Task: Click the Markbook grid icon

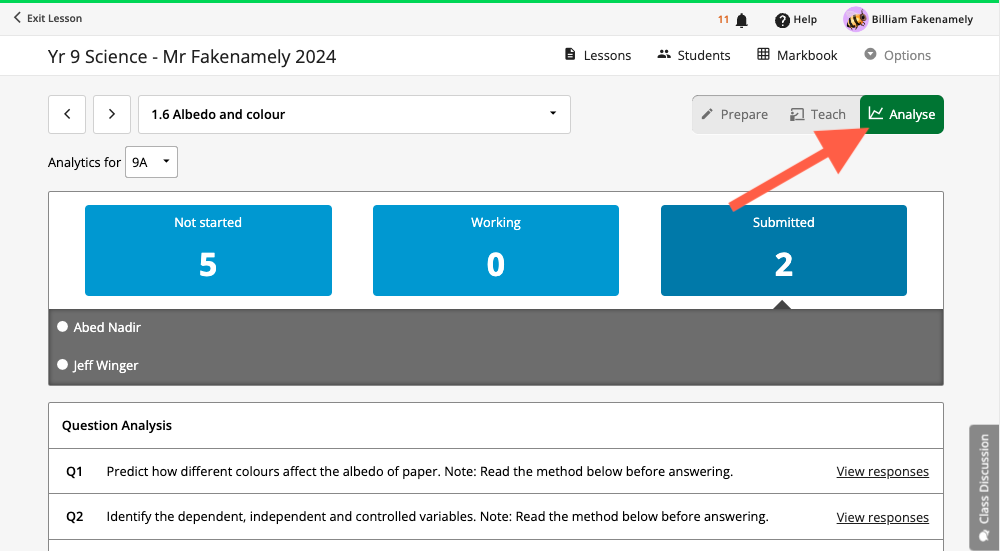Action: tap(763, 54)
